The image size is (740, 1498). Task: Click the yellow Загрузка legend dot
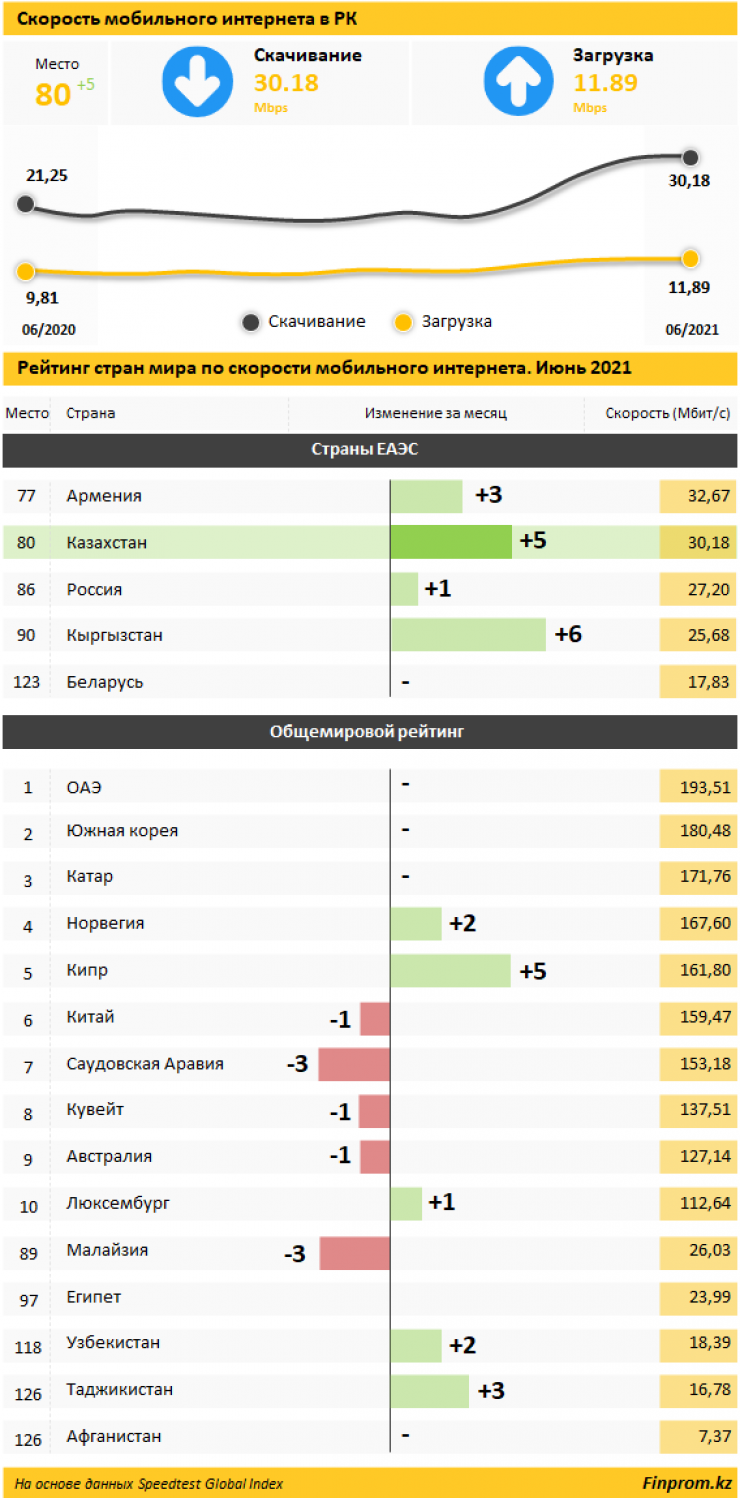tap(403, 322)
